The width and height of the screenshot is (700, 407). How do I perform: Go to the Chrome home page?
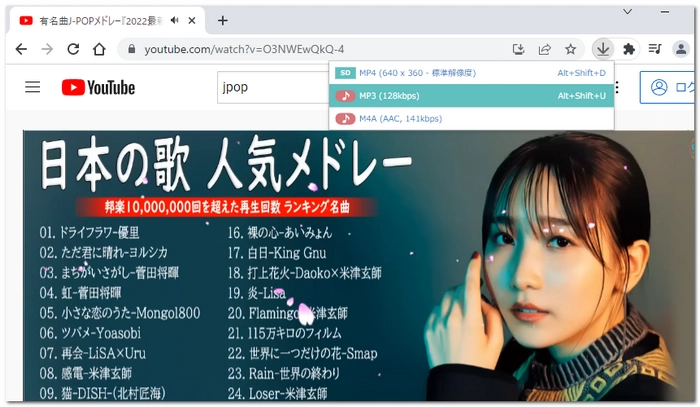pyautogui.click(x=100, y=49)
